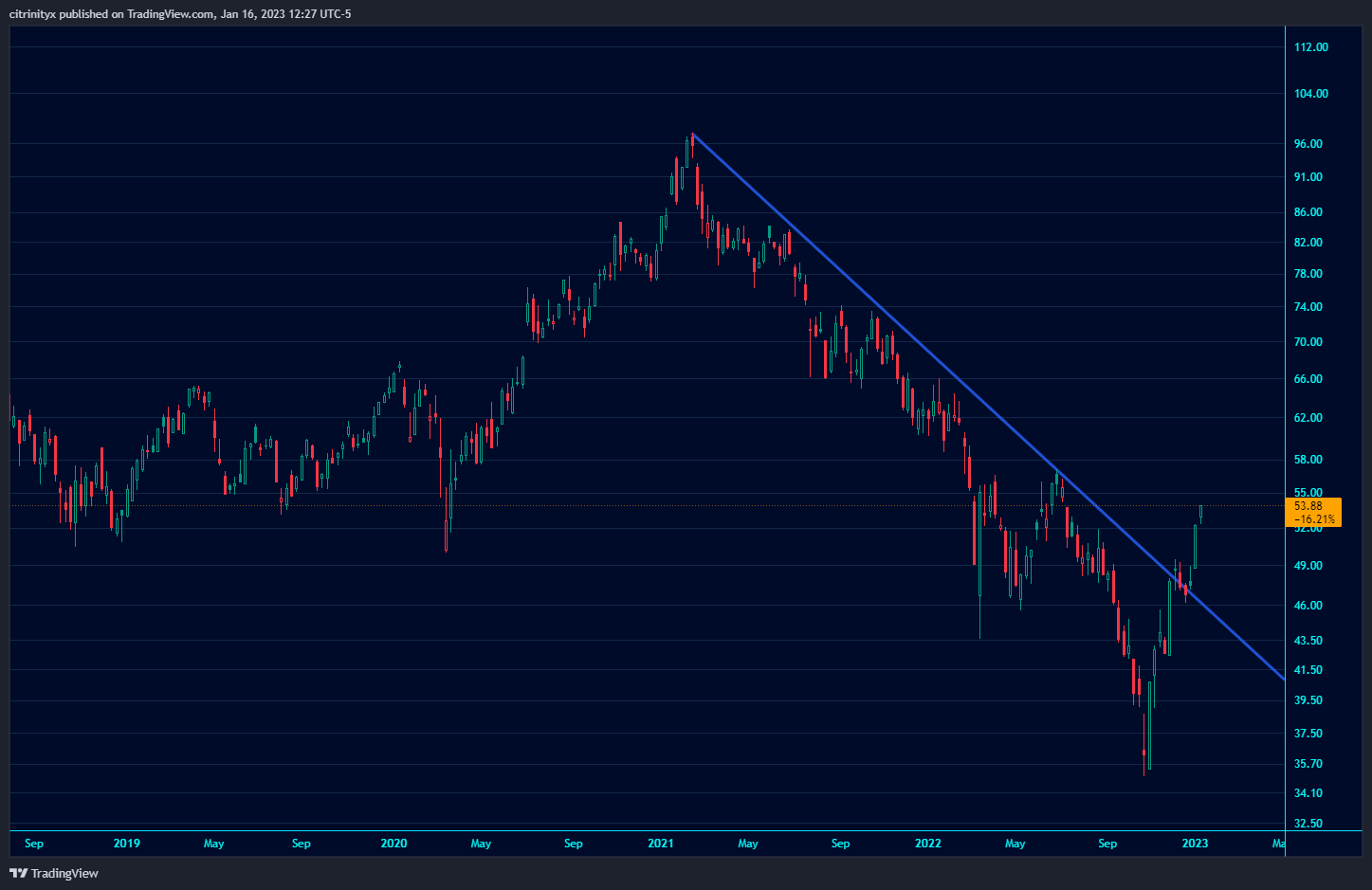This screenshot has width=1372, height=890.
Task: Click the 49.00 price axis label
Action: pos(1308,566)
